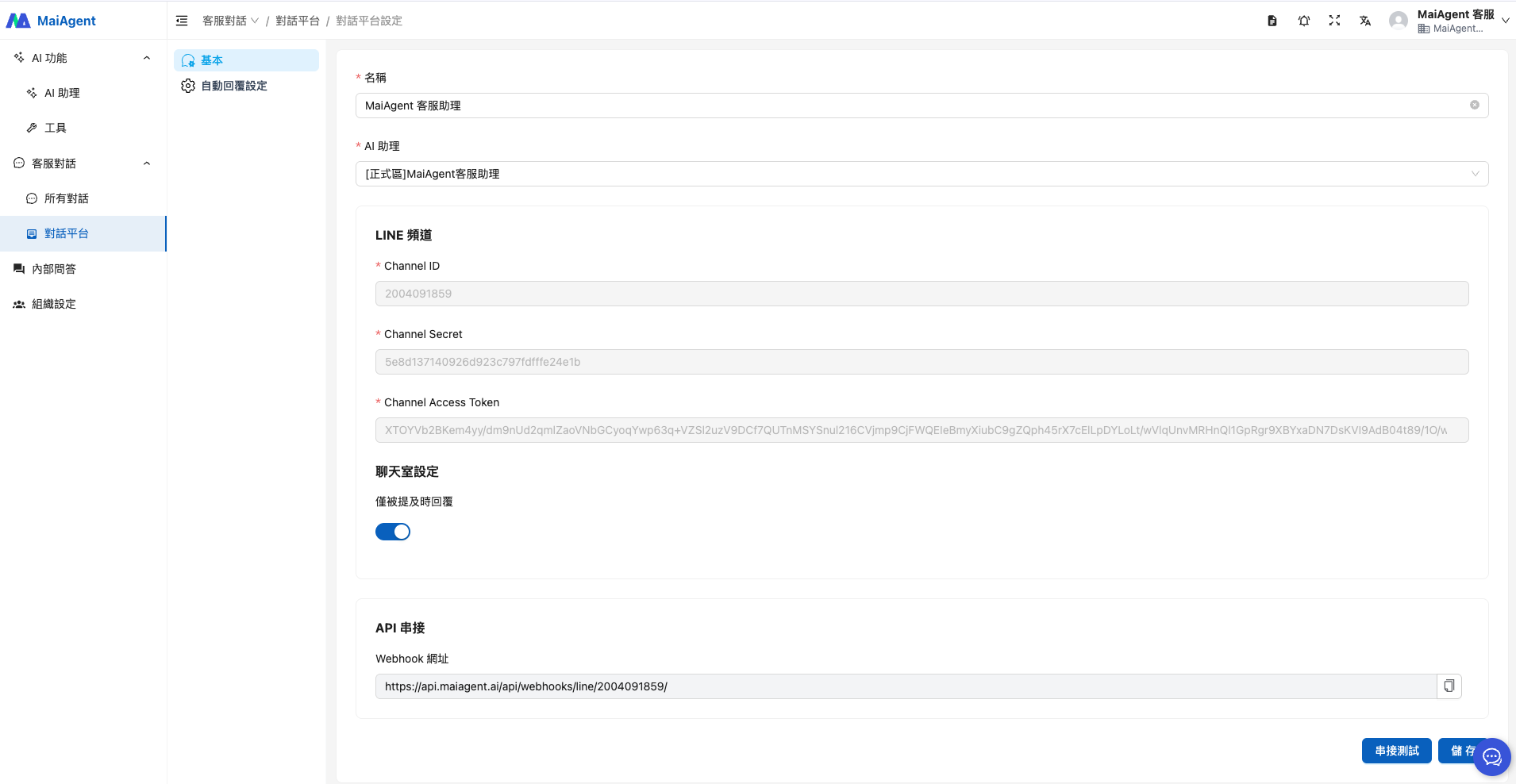This screenshot has height=784, width=1516.
Task: Collapse the 客服對話 sidebar section
Action: tap(146, 163)
